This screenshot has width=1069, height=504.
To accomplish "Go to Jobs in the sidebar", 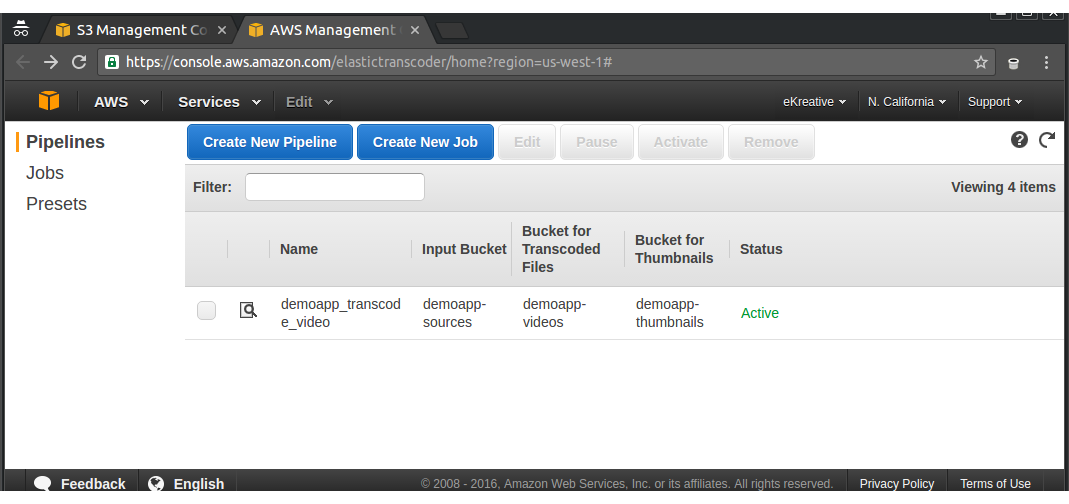I will [45, 173].
